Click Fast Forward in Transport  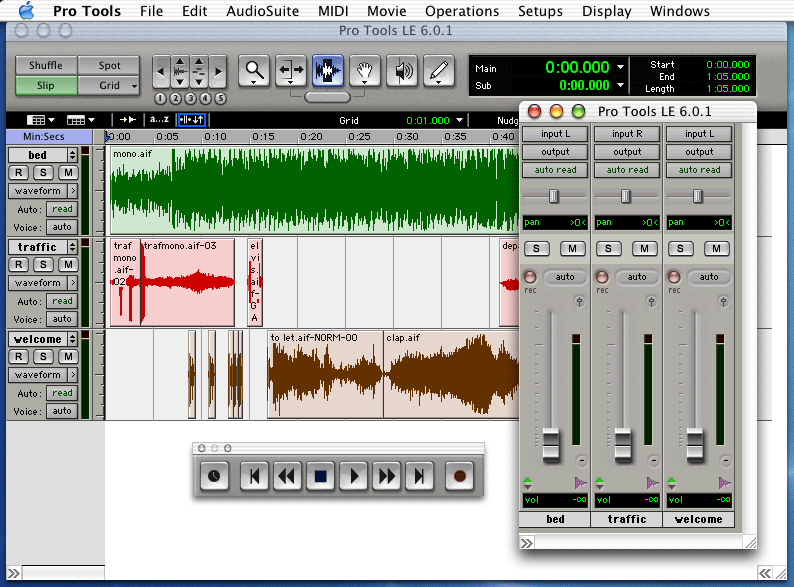pyautogui.click(x=387, y=476)
